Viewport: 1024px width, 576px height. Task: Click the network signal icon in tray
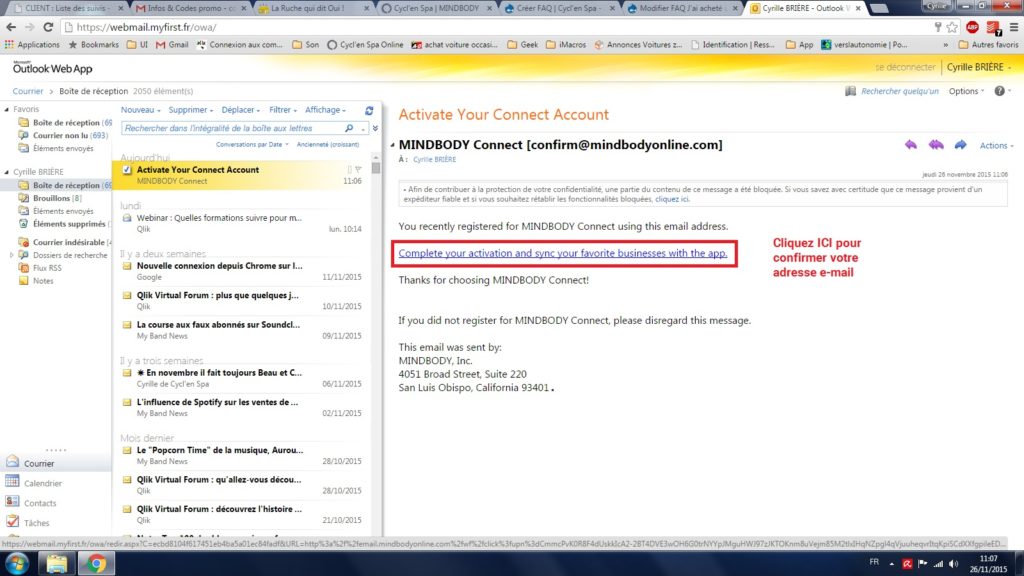[x=938, y=564]
